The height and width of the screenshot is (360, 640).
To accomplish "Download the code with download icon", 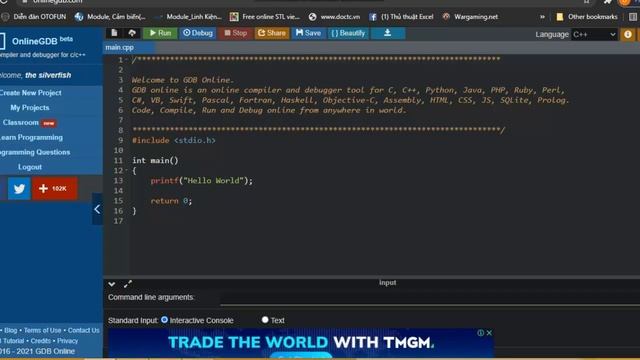I will click(388, 33).
